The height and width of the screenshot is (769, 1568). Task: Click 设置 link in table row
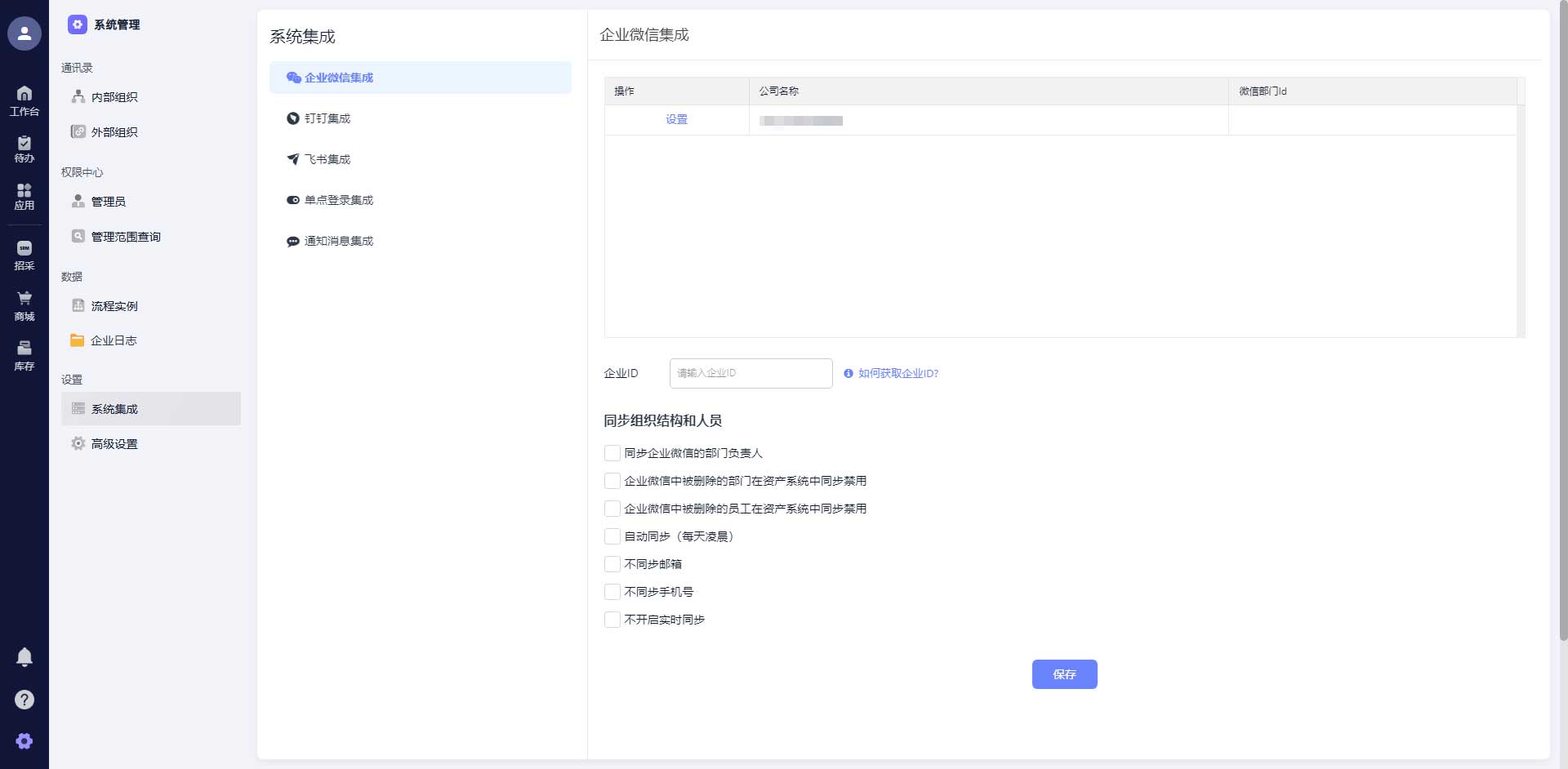coord(676,119)
